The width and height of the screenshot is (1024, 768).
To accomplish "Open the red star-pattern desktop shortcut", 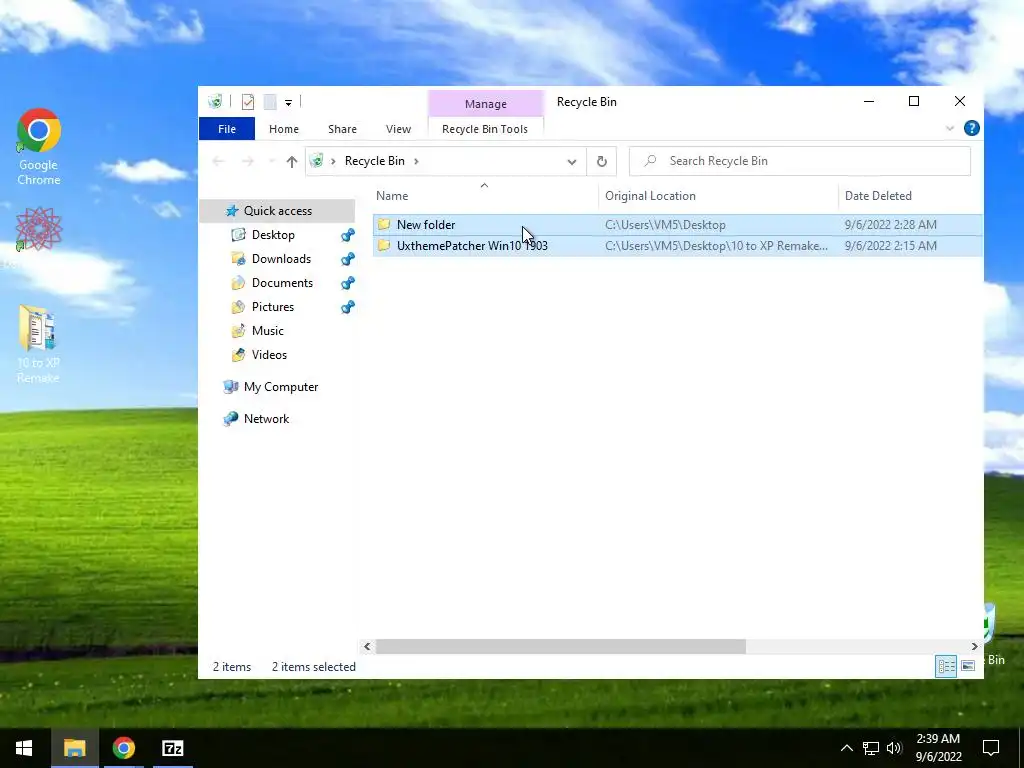I will (39, 229).
